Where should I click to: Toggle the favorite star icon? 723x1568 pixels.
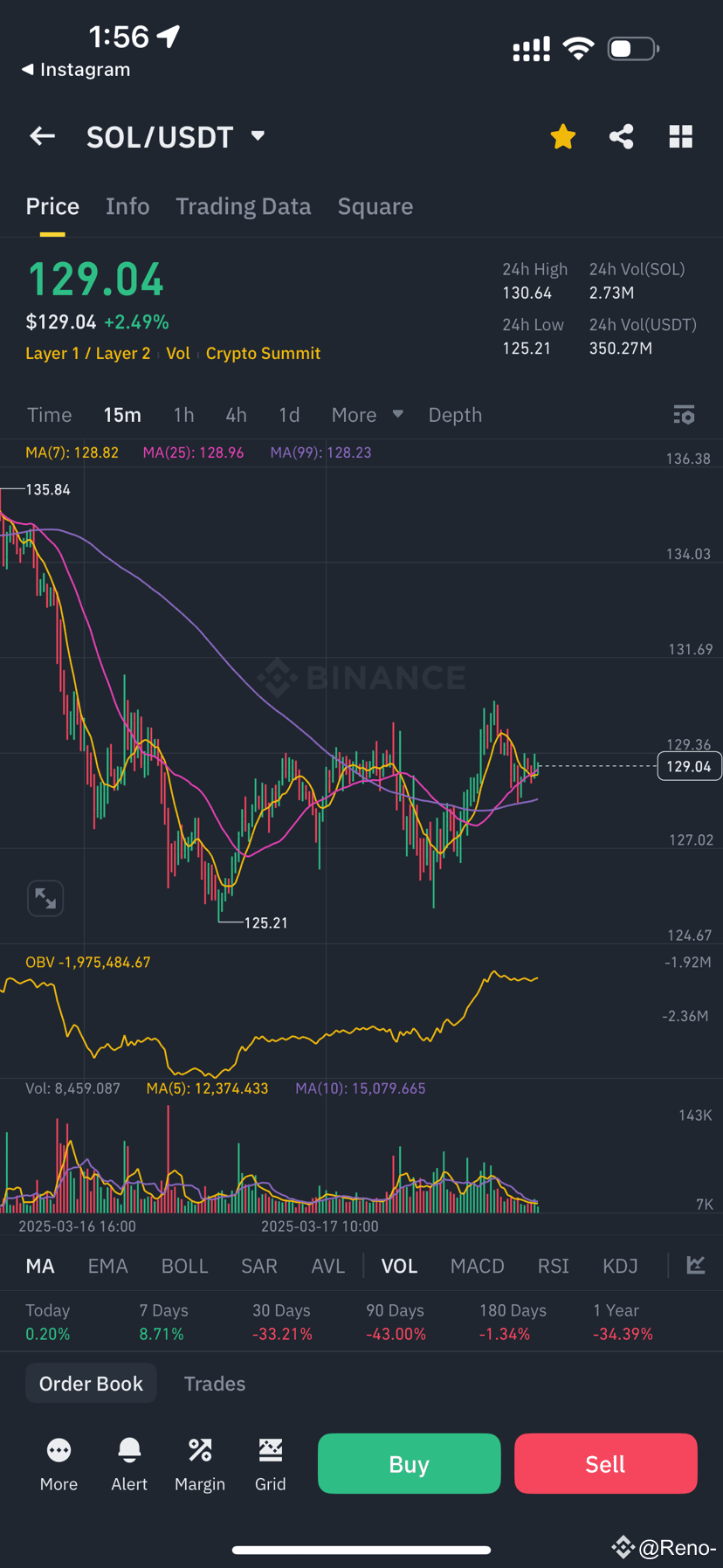coord(563,136)
